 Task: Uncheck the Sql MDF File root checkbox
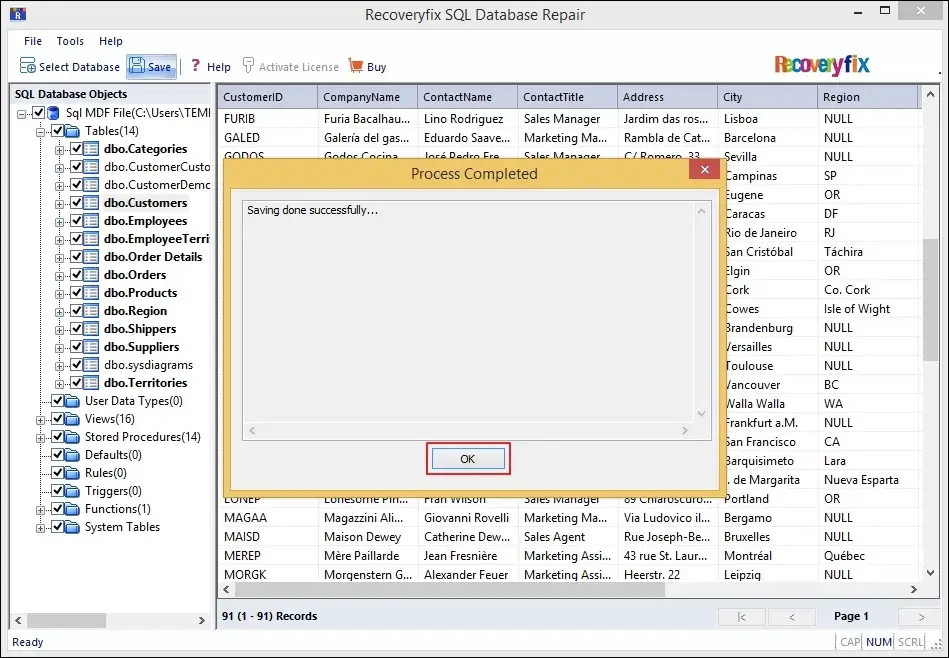pos(39,113)
